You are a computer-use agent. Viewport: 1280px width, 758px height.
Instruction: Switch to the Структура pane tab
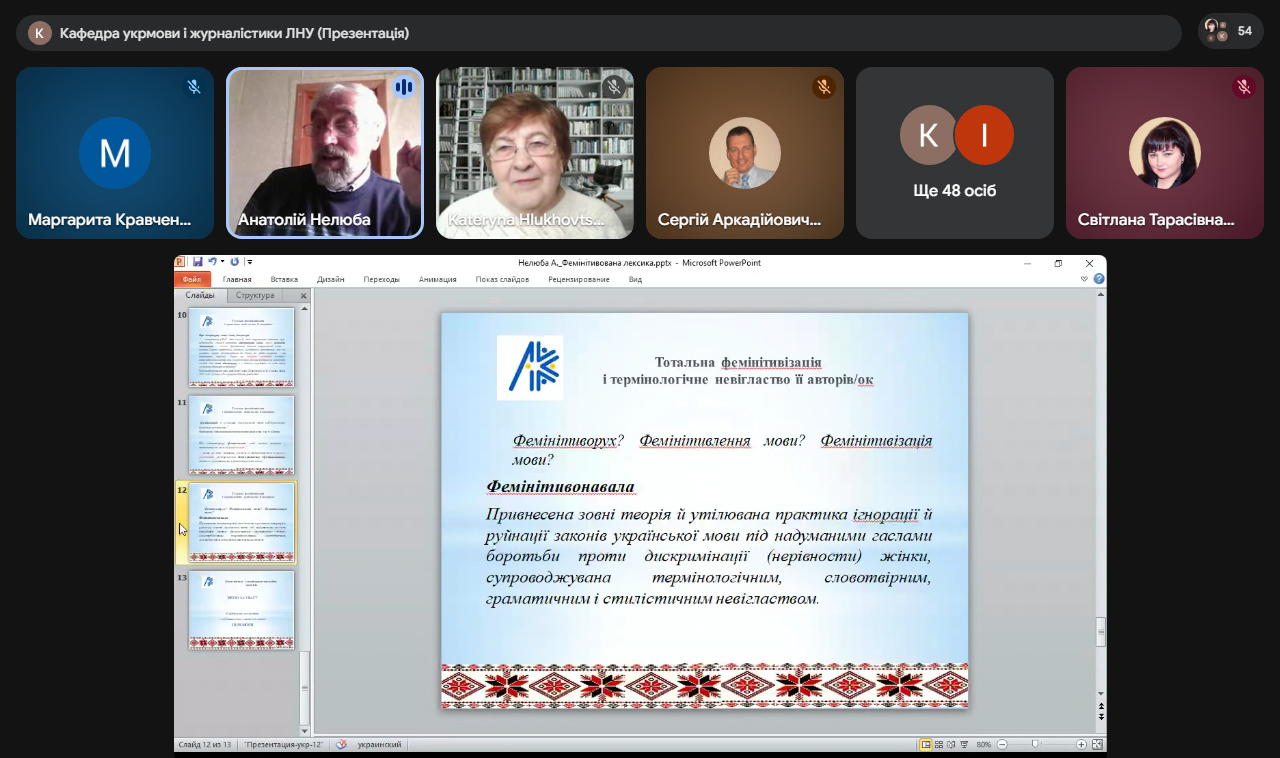tap(255, 295)
